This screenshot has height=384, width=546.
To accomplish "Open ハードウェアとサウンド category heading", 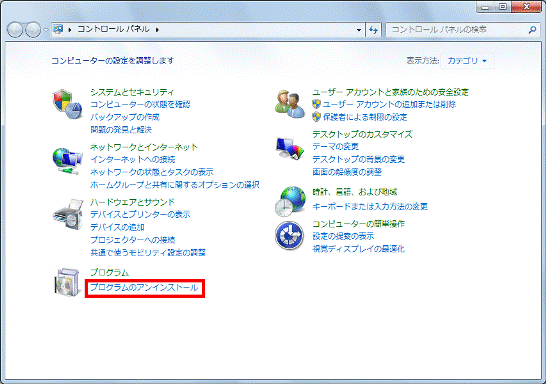I will point(132,202).
